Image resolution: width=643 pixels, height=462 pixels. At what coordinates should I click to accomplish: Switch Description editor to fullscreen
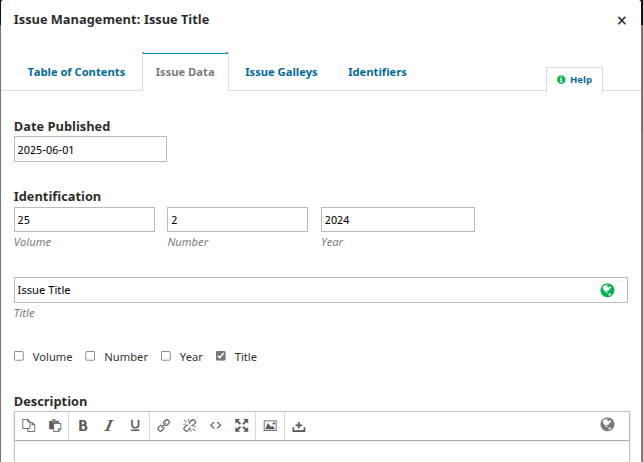tap(241, 425)
